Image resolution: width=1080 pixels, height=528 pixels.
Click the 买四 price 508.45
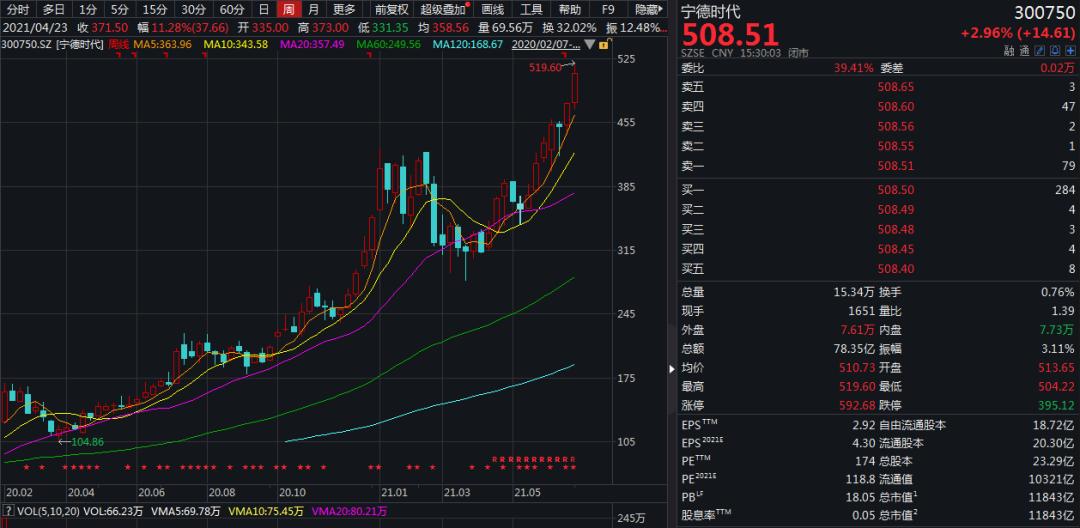(x=896, y=249)
